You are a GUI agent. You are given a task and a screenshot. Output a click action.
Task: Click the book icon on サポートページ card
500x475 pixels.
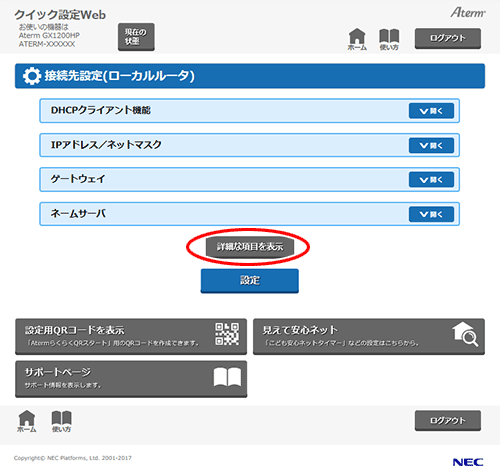227,377
